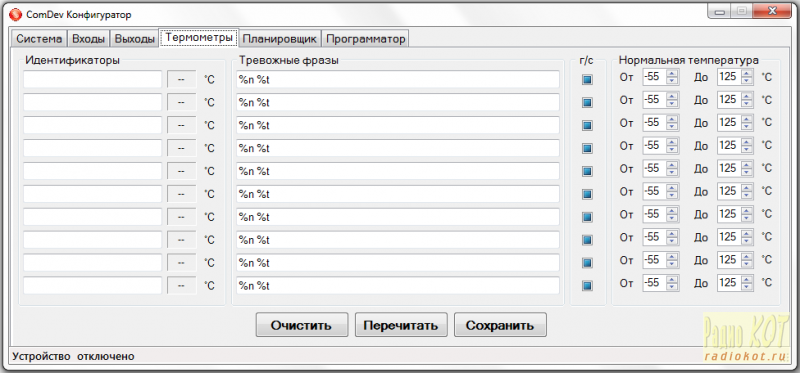Click the Перечитать button
Screen dimensions: 800x373
(x=401, y=326)
